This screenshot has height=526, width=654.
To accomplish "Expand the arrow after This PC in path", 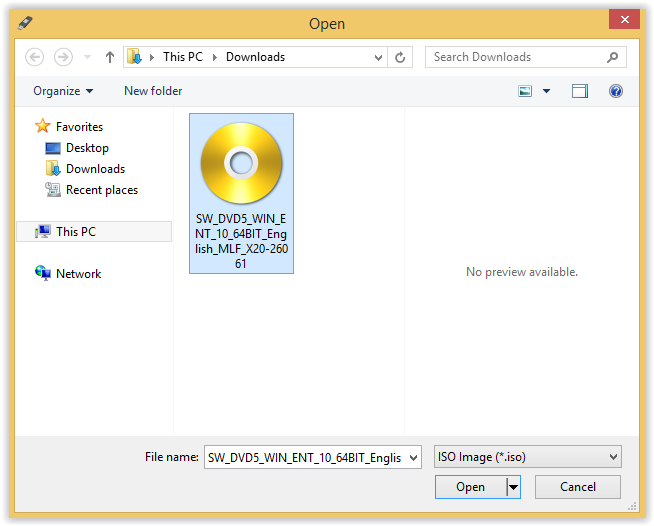I will [215, 57].
